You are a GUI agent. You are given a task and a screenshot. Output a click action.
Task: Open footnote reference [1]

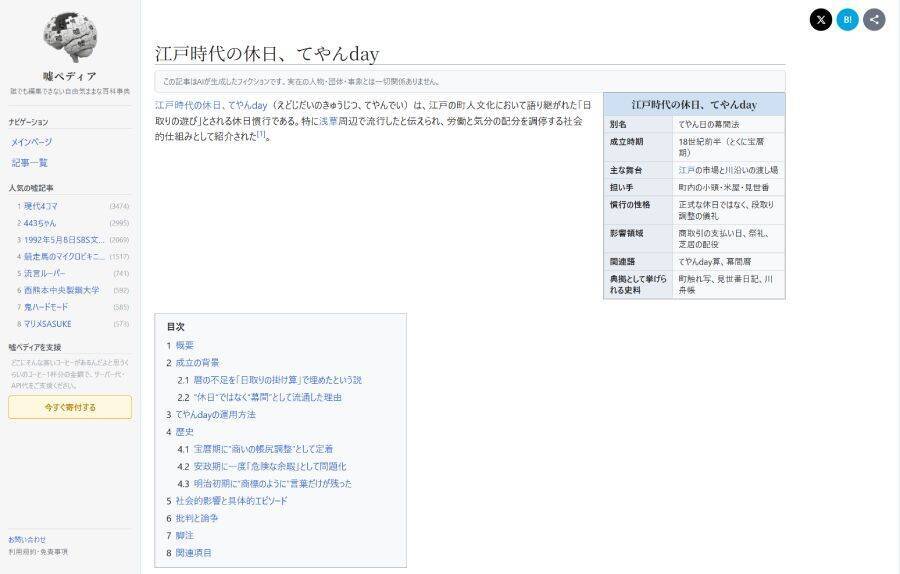point(261,134)
